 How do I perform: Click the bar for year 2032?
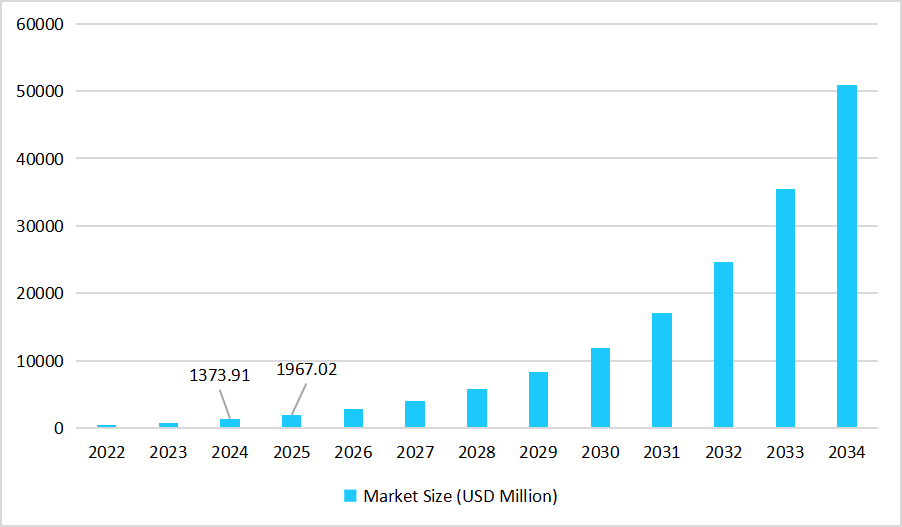(723, 345)
